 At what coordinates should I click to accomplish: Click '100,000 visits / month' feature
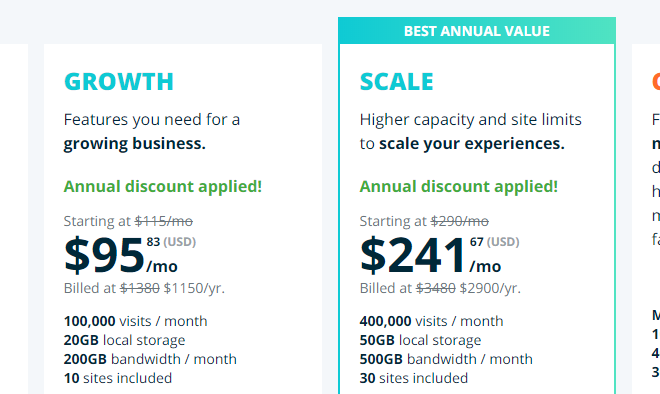(136, 321)
